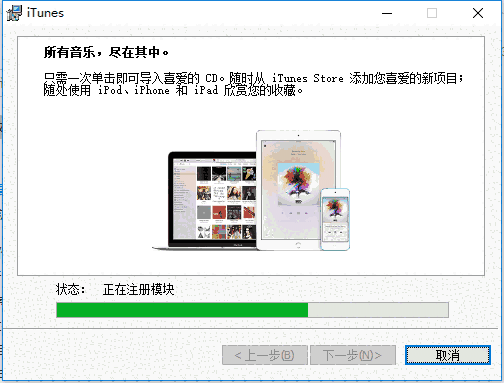Click the line mentioning iPod、iPhone 和 iPad
This screenshot has width=504, height=383.
(x=173, y=90)
